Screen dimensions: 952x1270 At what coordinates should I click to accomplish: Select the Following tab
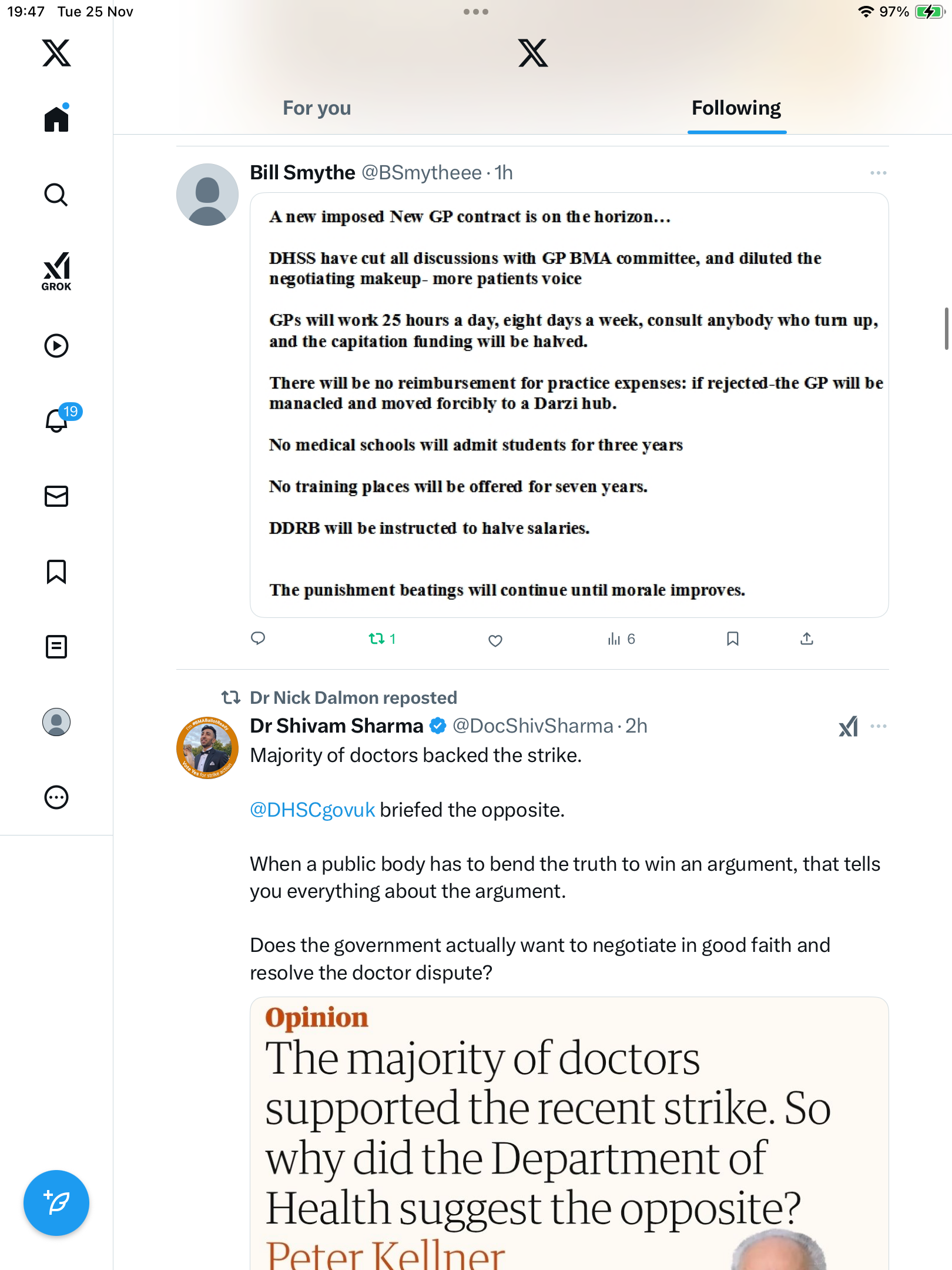736,108
